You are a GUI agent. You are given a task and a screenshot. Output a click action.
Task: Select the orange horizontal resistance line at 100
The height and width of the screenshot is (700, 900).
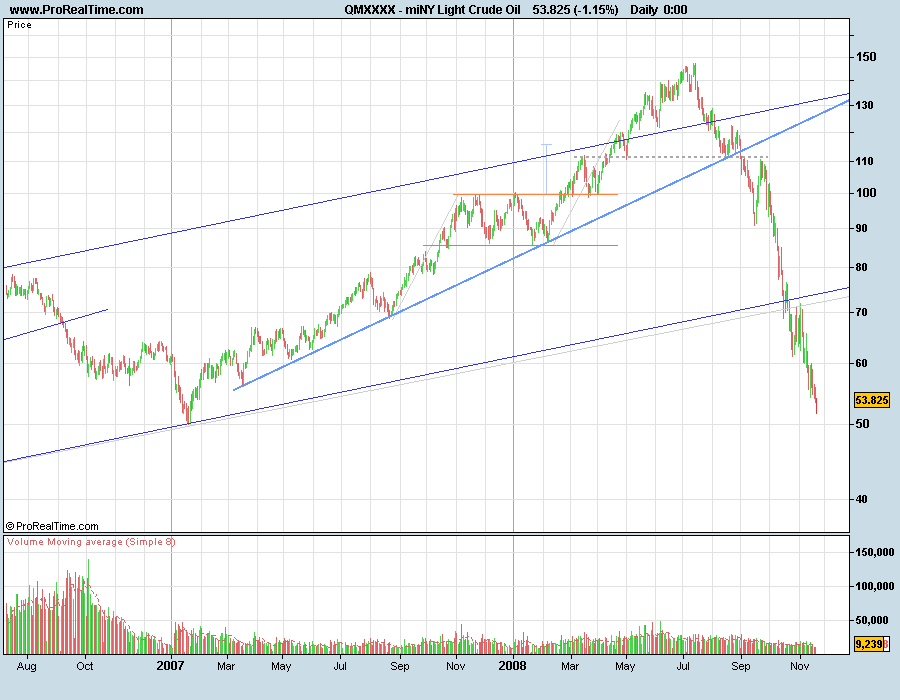[536, 195]
